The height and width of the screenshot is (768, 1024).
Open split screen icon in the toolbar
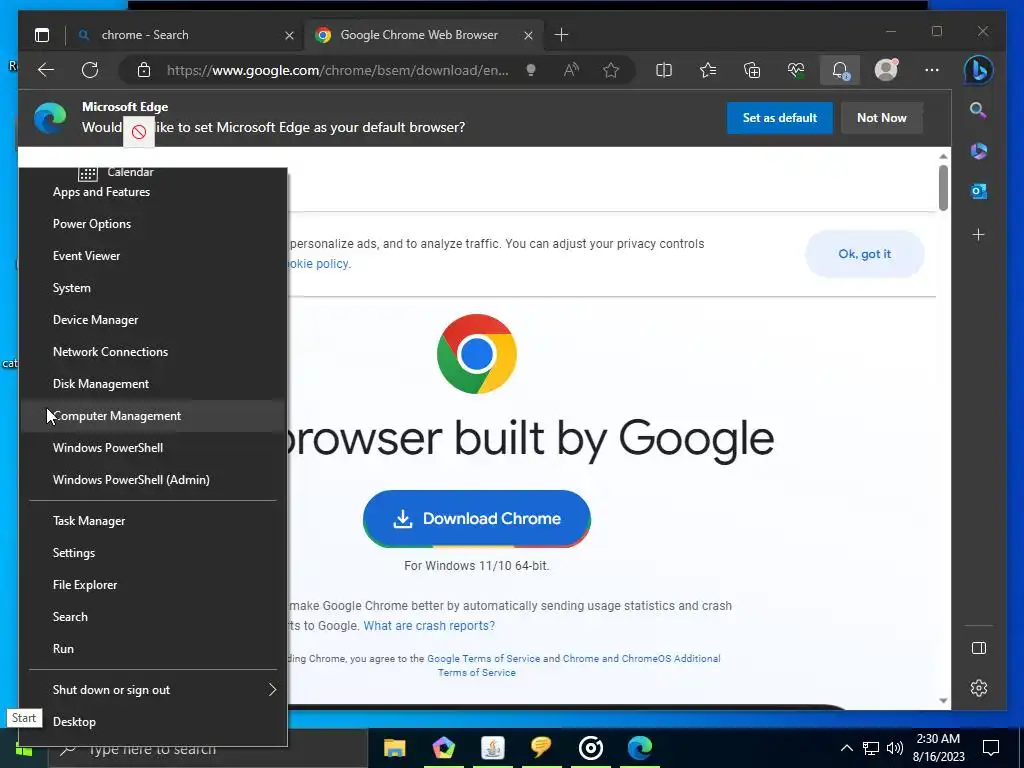click(664, 70)
